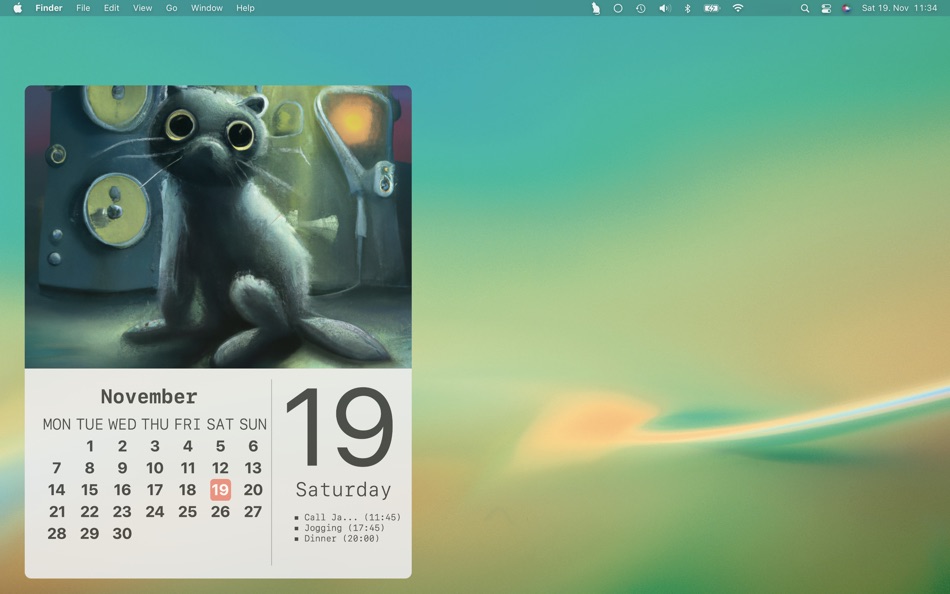Select highlighted day 19 in calendar grid
This screenshot has height=594, width=950.
(221, 490)
